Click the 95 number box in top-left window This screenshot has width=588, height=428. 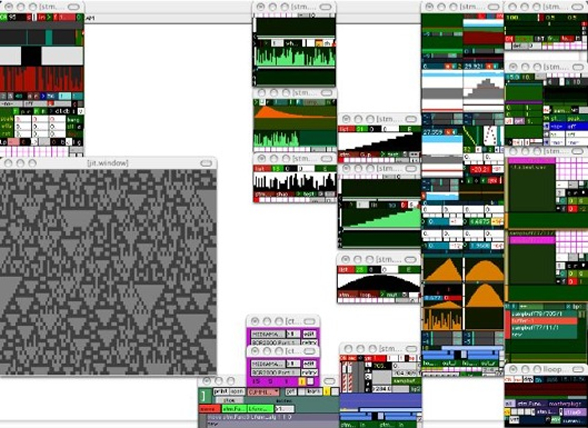[17, 17]
